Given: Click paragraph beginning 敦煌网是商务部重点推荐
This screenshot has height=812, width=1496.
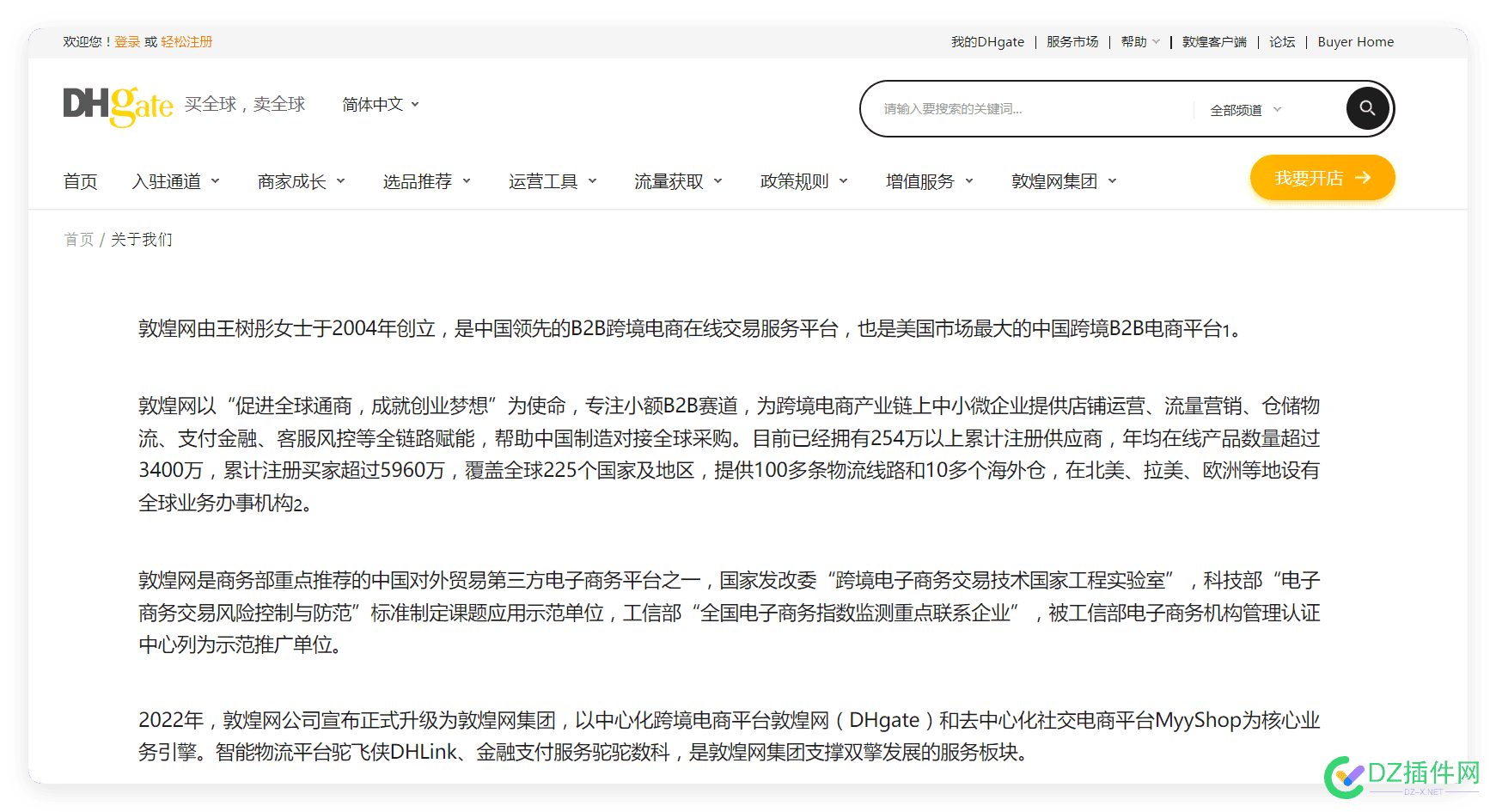Looking at the screenshot, I should pos(729,612).
